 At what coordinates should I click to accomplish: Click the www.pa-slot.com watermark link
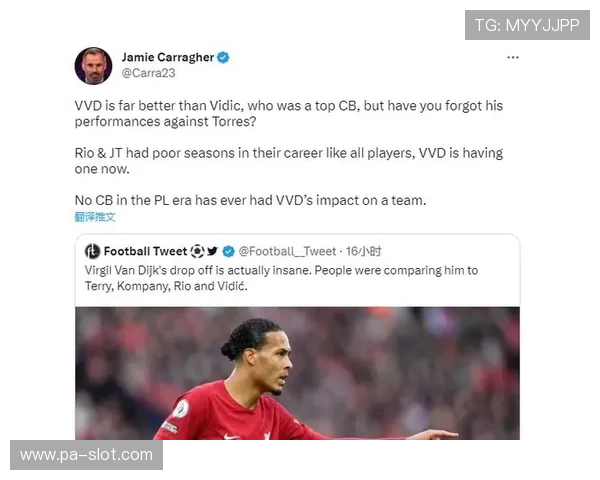pyautogui.click(x=86, y=455)
